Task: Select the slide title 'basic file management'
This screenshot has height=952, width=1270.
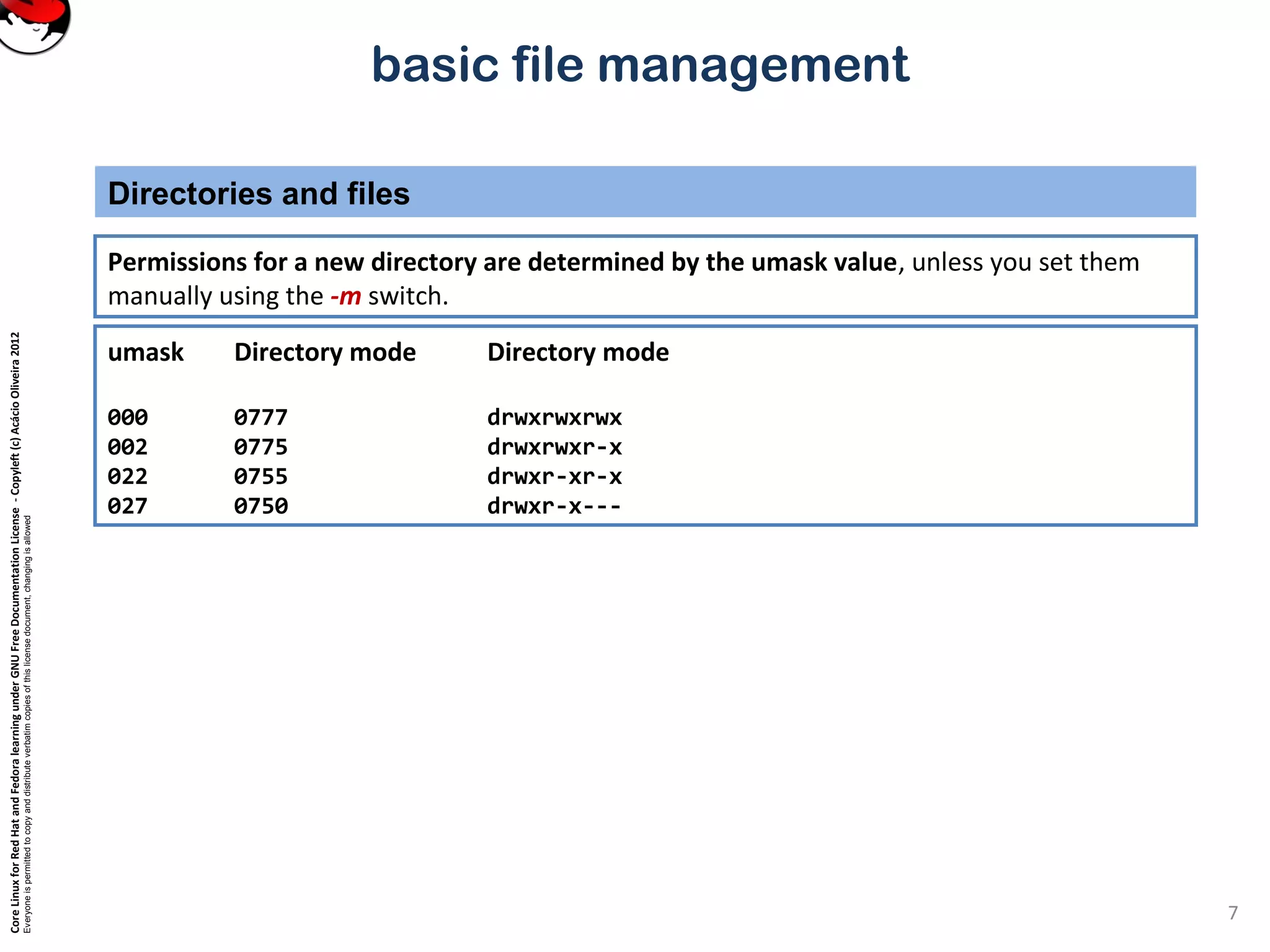Action: [641, 65]
